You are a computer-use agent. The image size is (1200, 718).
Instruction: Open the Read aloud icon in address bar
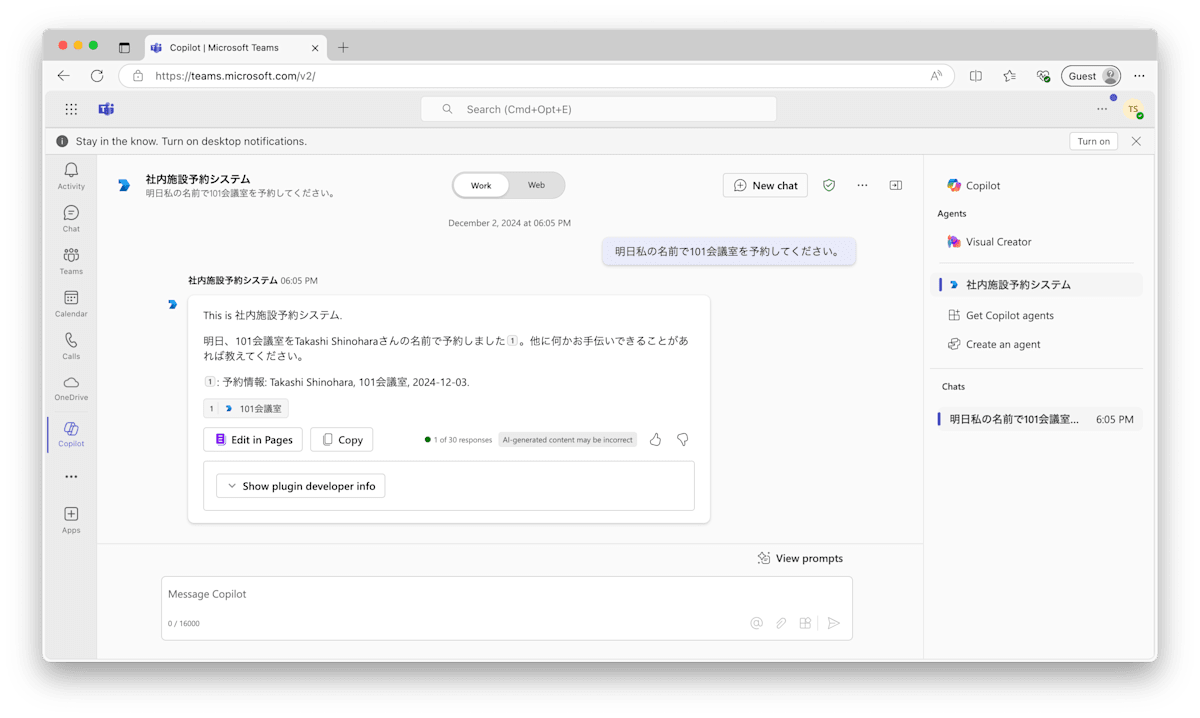pyautogui.click(x=936, y=76)
